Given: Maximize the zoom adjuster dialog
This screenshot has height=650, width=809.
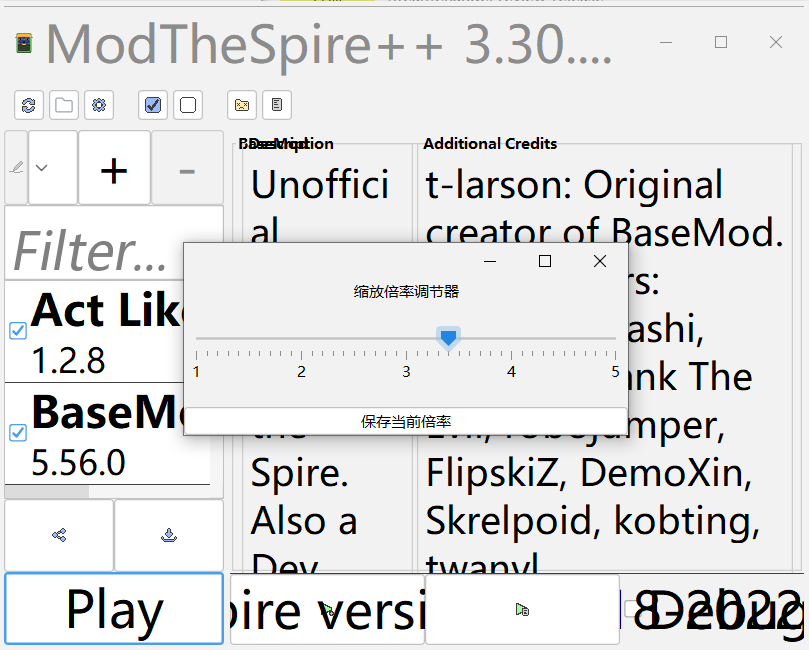Looking at the screenshot, I should point(545,261).
